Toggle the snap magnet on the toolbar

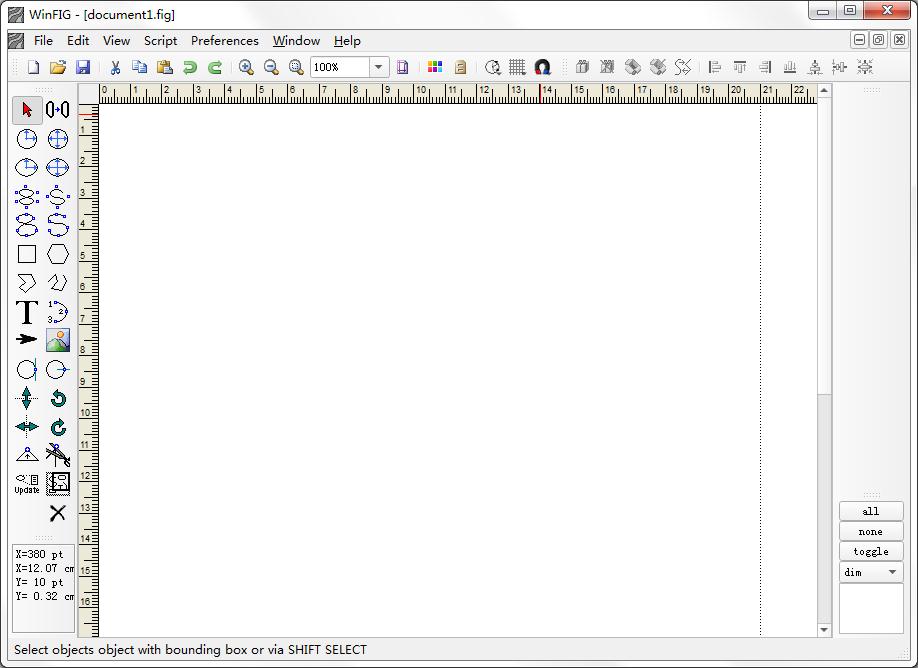pos(543,67)
